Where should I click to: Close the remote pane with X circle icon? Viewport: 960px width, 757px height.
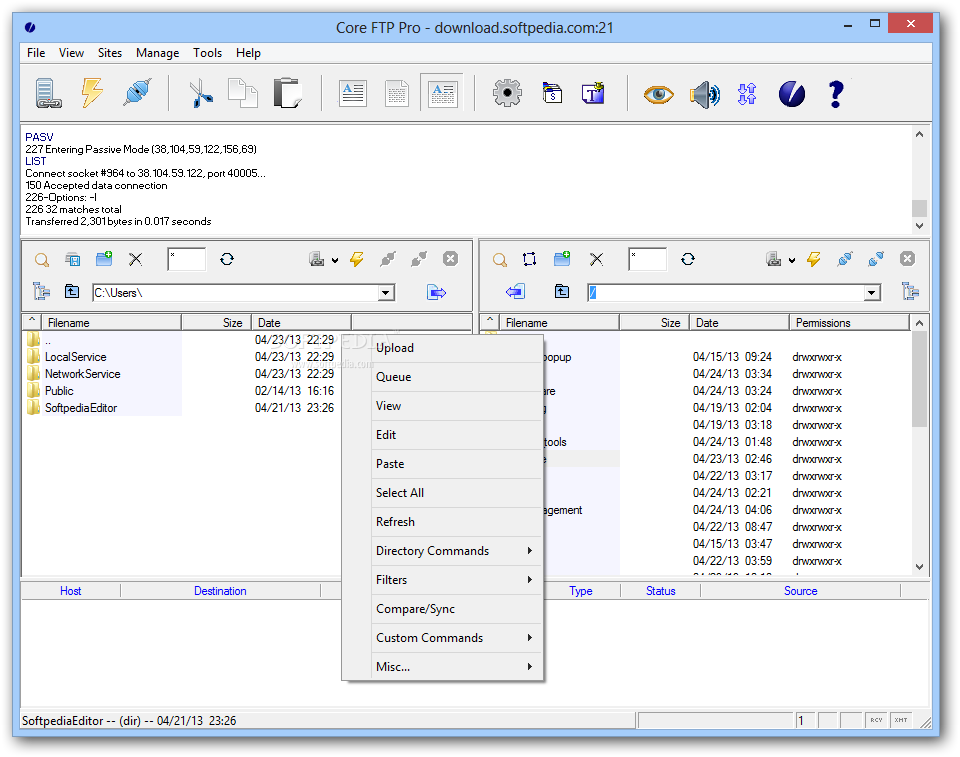(x=907, y=258)
